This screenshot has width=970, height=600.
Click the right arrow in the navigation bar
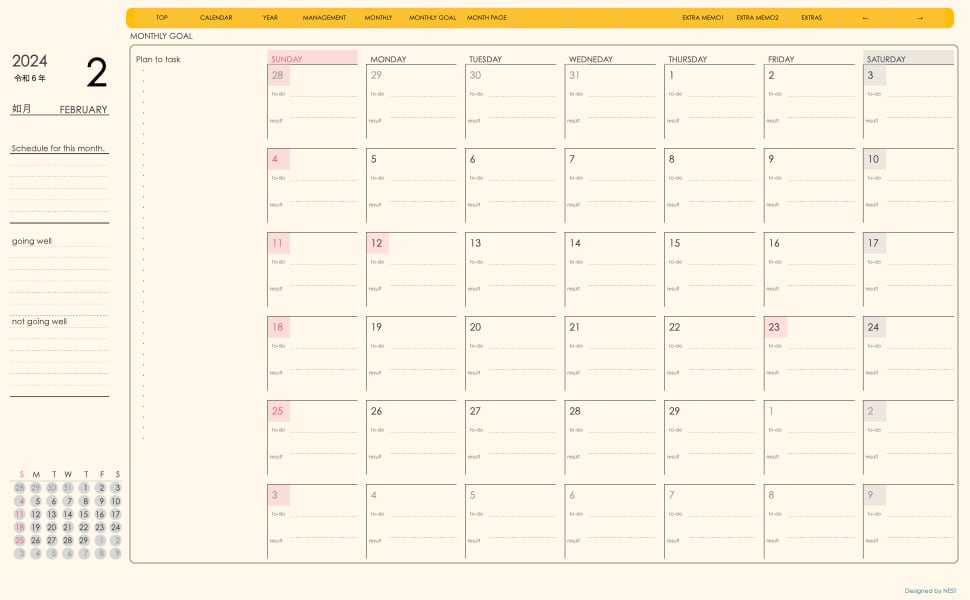click(920, 18)
